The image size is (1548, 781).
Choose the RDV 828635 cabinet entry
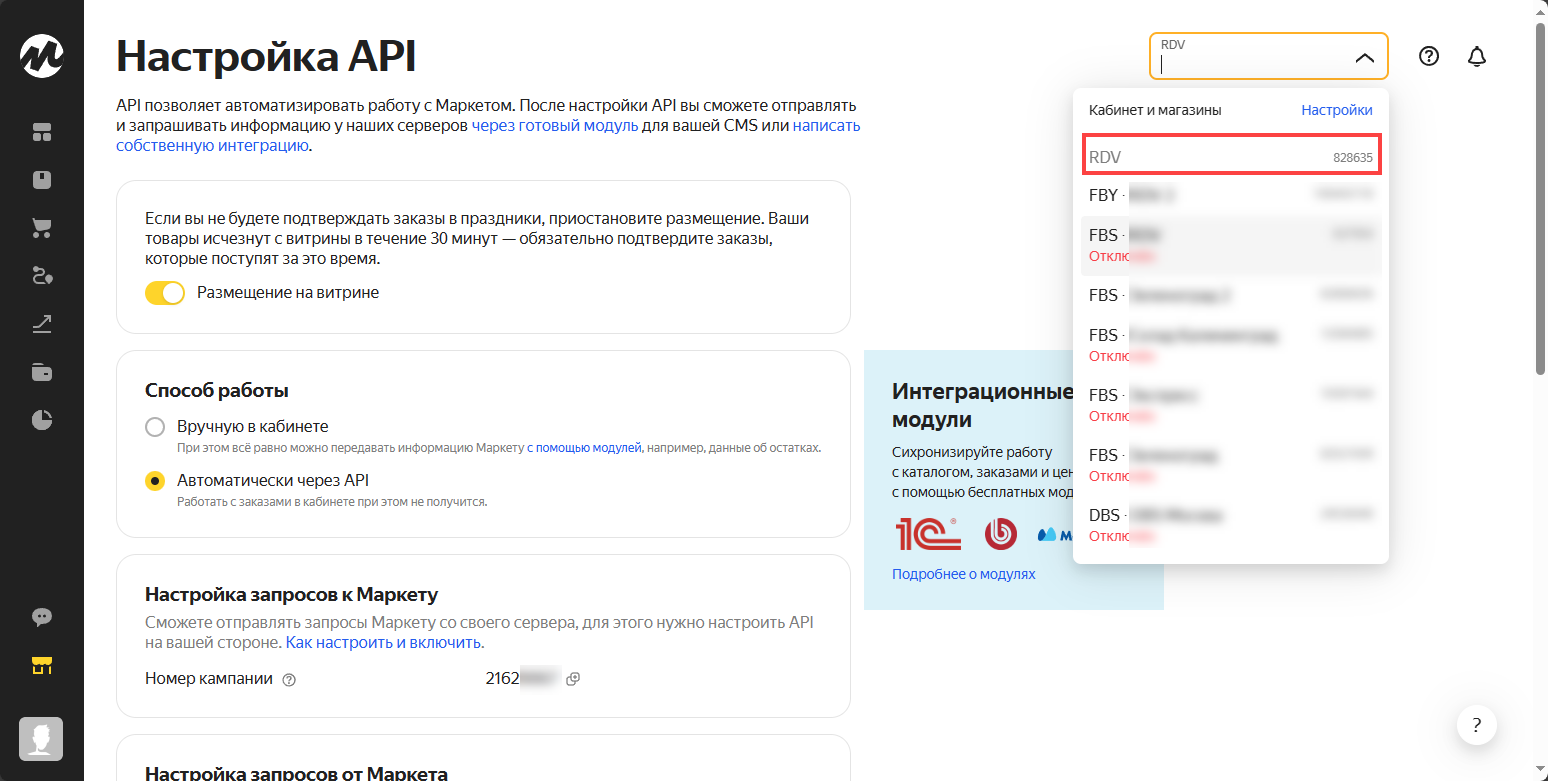point(1231,157)
